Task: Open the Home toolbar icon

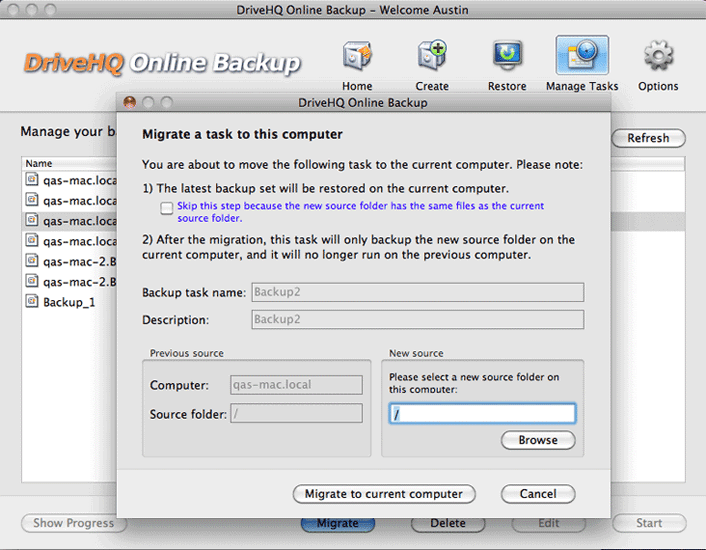Action: click(x=357, y=58)
